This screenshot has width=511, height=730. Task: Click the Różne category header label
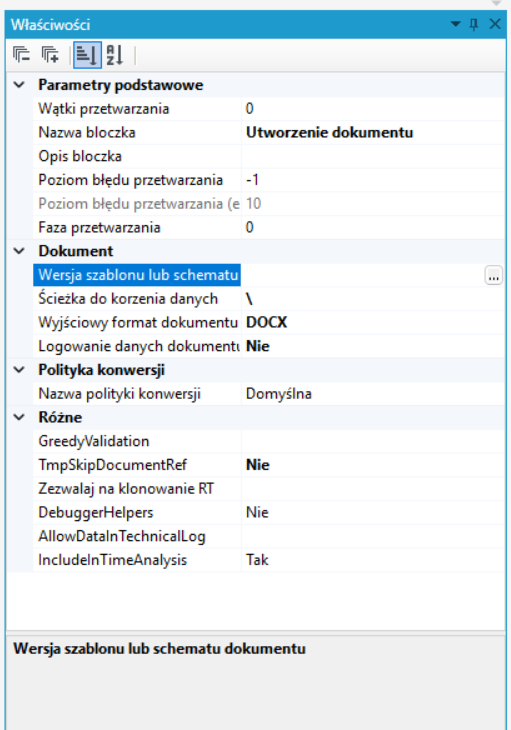[60, 417]
